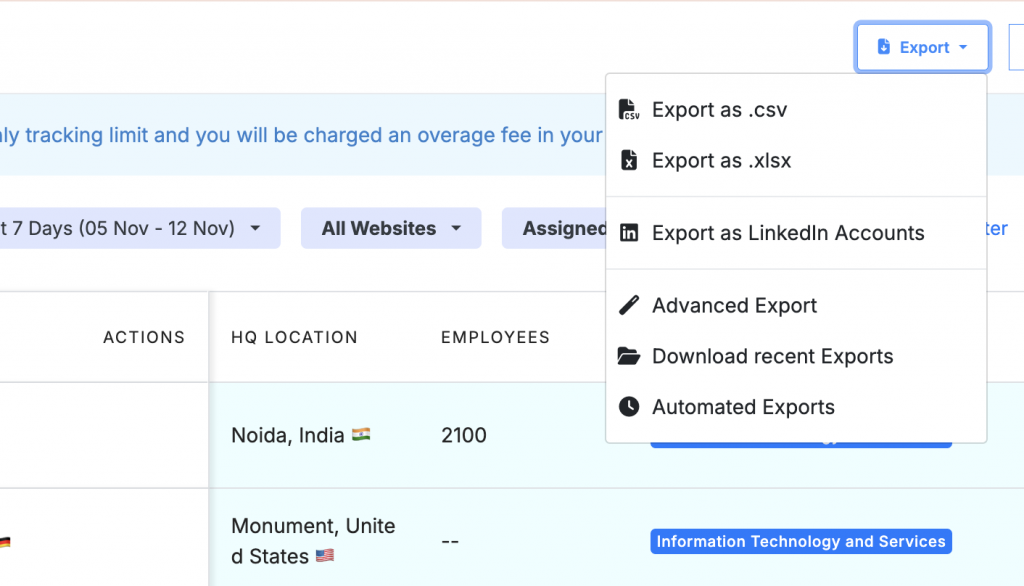The image size is (1024, 586).
Task: Sort by the HQ LOCATION column header
Action: click(x=294, y=337)
